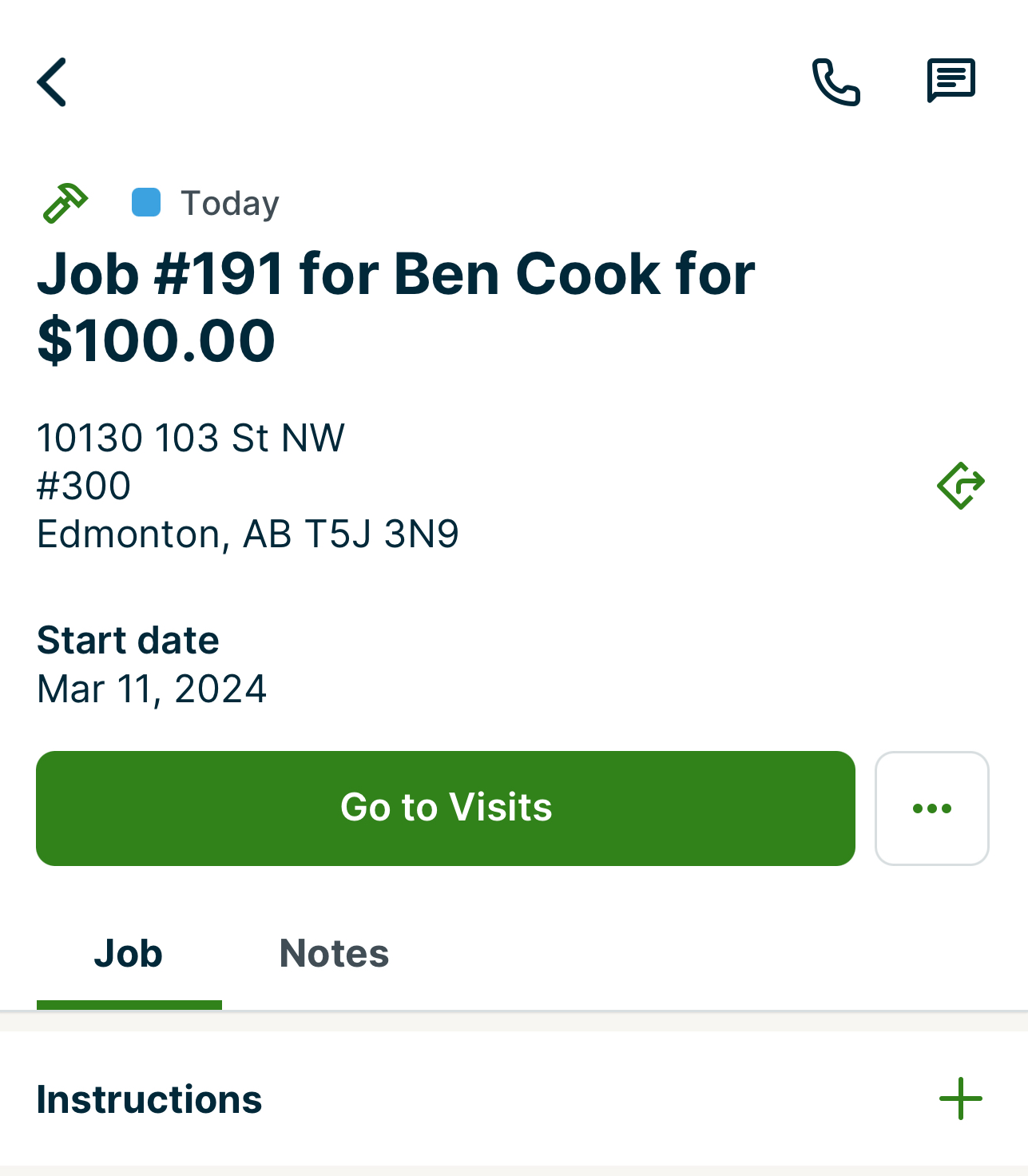
Task: Tap the blue status color square
Action: [x=146, y=203]
